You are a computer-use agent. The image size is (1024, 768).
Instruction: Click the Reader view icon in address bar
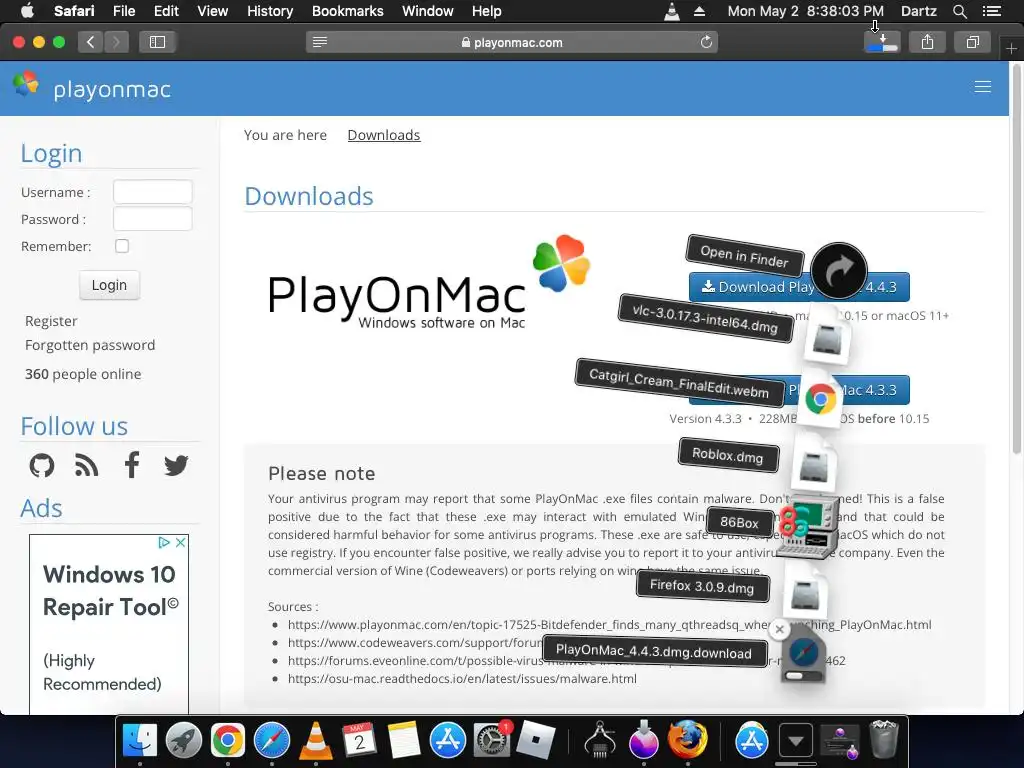click(320, 42)
